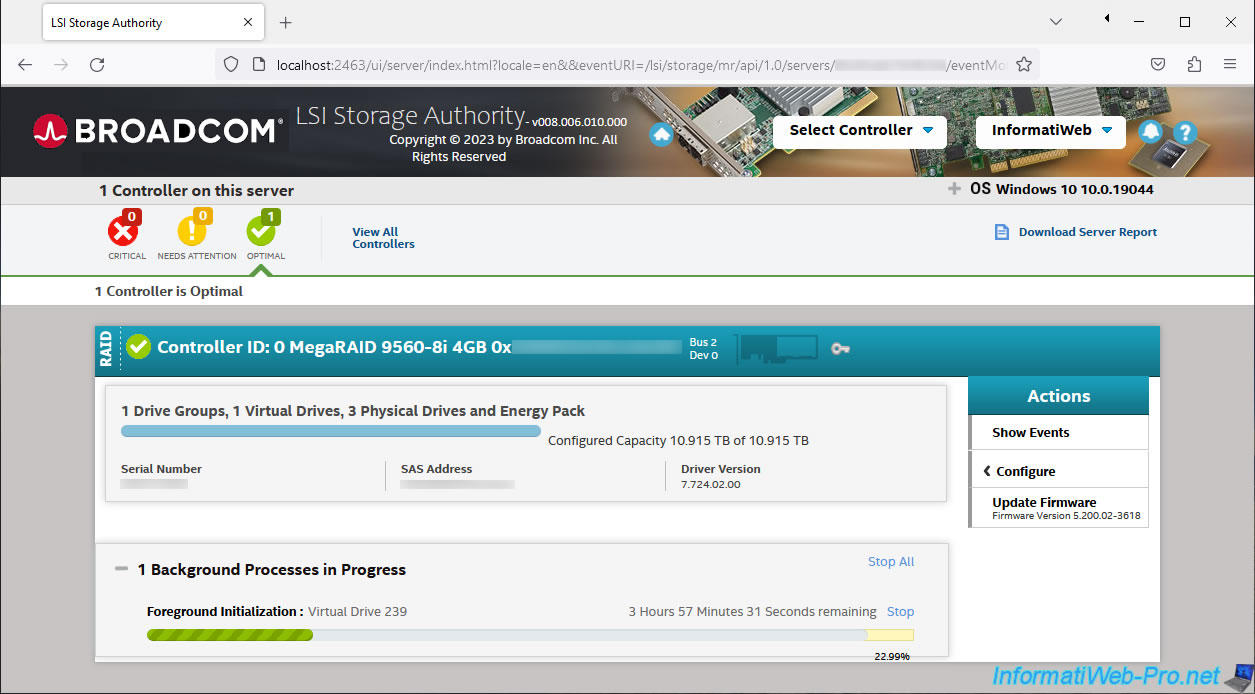Click Stop All background processes

[x=891, y=562]
